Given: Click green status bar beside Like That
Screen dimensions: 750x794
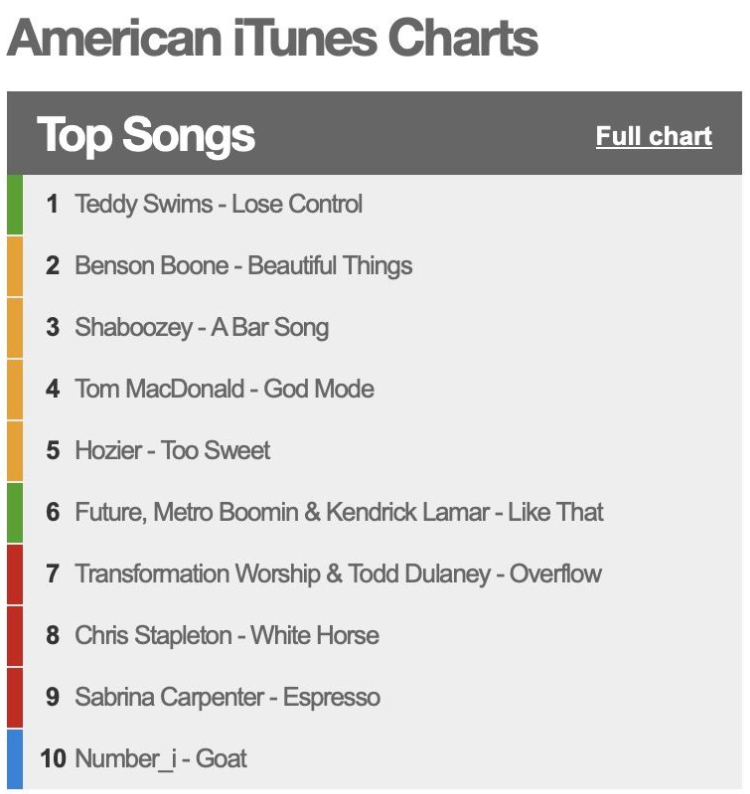Looking at the screenshot, I should (x=14, y=513).
